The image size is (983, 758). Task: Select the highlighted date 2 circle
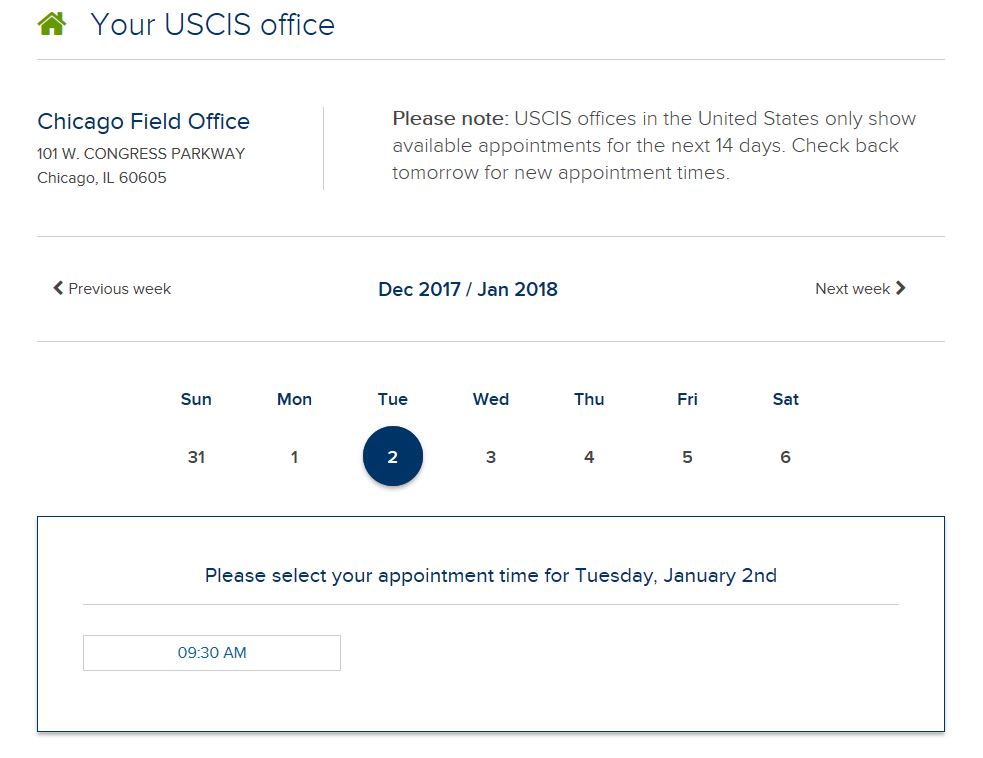click(x=393, y=456)
